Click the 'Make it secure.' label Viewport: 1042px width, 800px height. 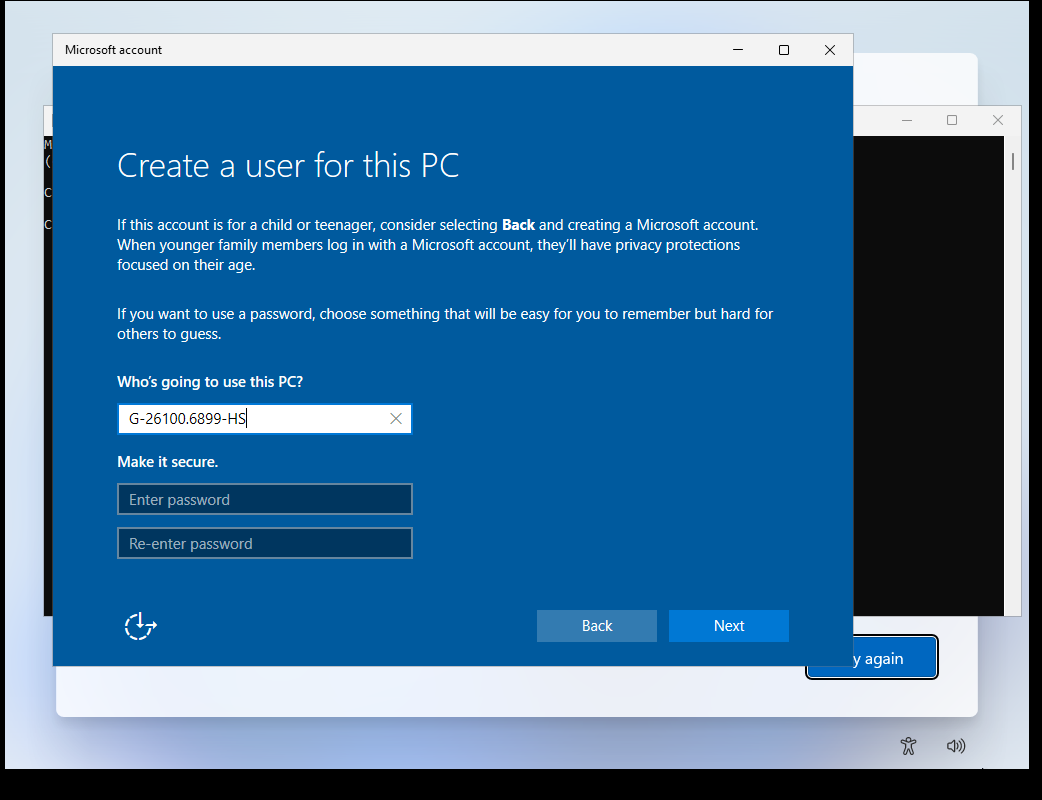[167, 462]
